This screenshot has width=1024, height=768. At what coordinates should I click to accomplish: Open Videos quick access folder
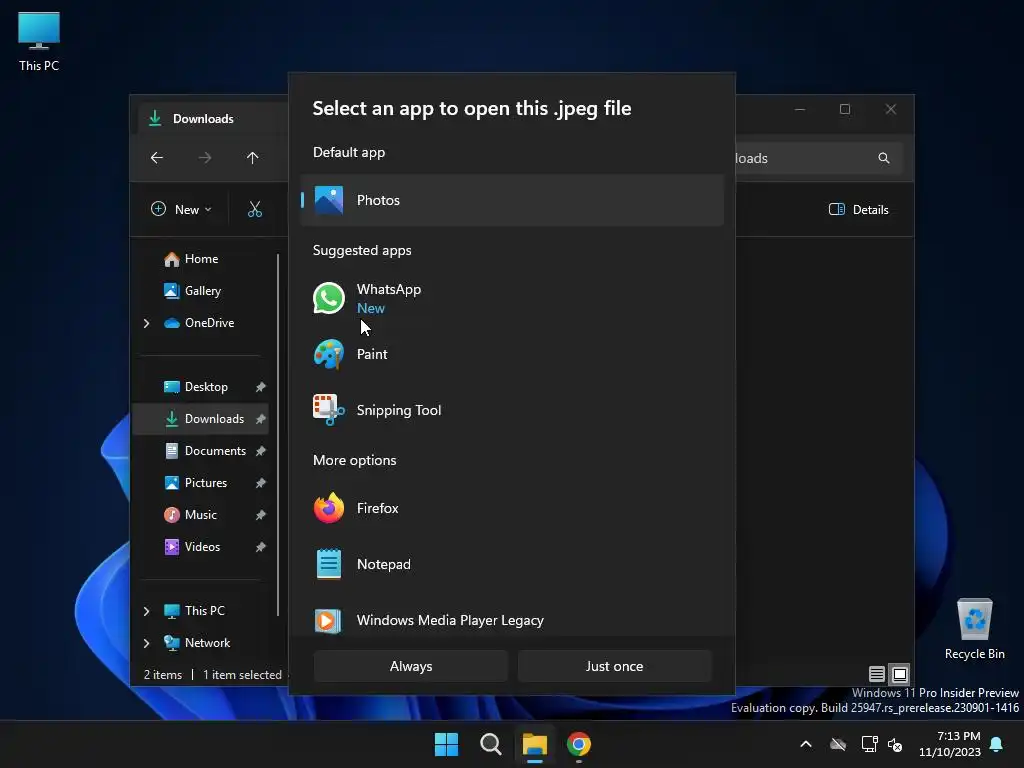pyautogui.click(x=202, y=547)
